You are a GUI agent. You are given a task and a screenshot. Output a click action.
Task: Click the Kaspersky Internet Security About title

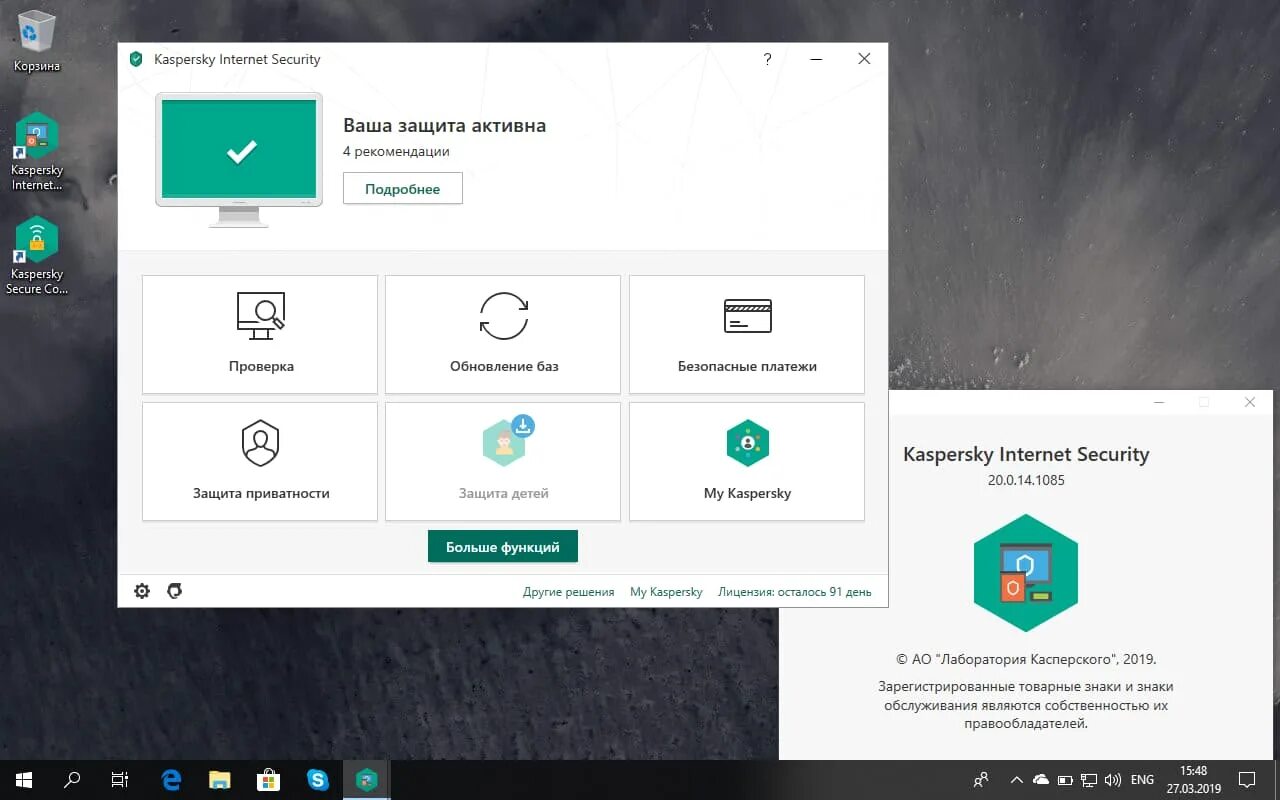click(1026, 454)
